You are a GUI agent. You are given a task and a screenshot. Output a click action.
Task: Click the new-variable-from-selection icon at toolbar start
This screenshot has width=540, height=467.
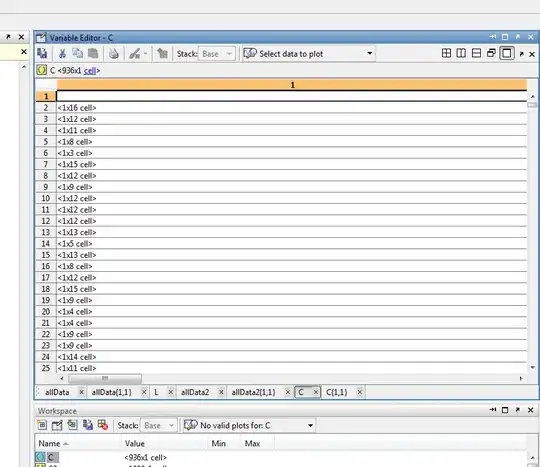pos(42,53)
